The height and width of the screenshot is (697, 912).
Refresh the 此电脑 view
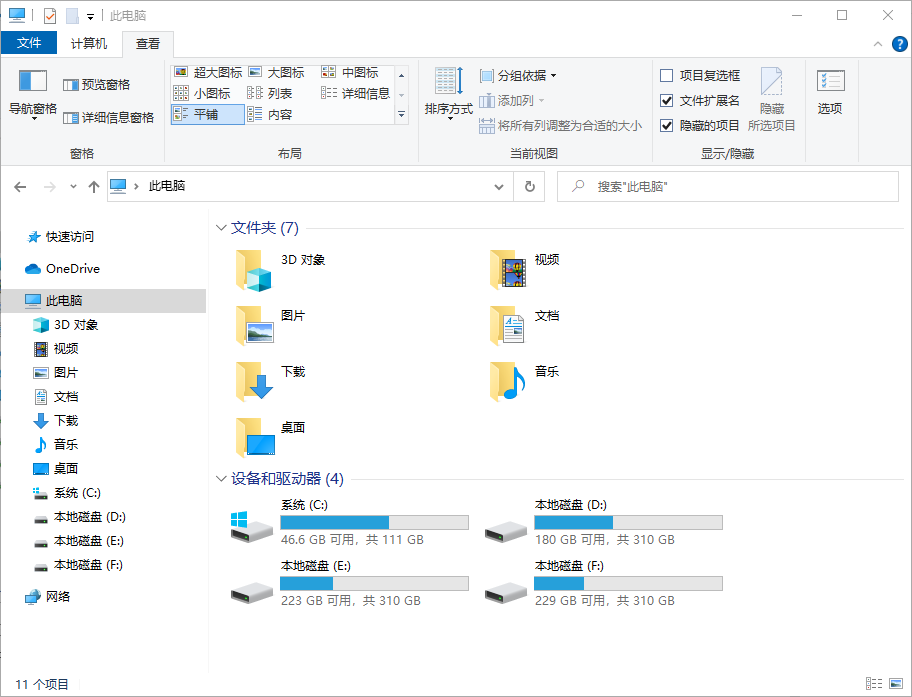[x=529, y=187]
